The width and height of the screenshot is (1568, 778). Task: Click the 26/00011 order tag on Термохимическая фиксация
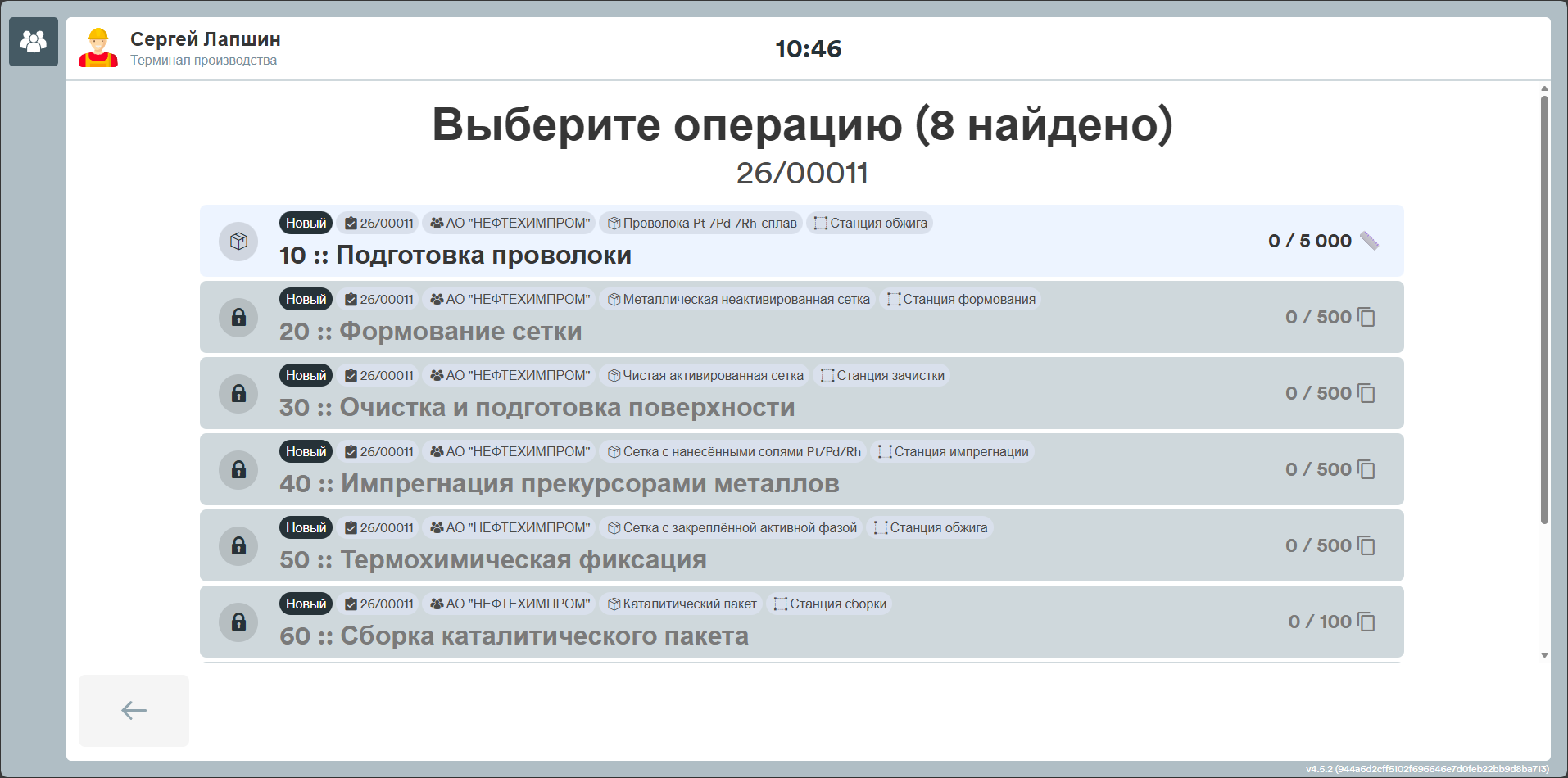378,527
